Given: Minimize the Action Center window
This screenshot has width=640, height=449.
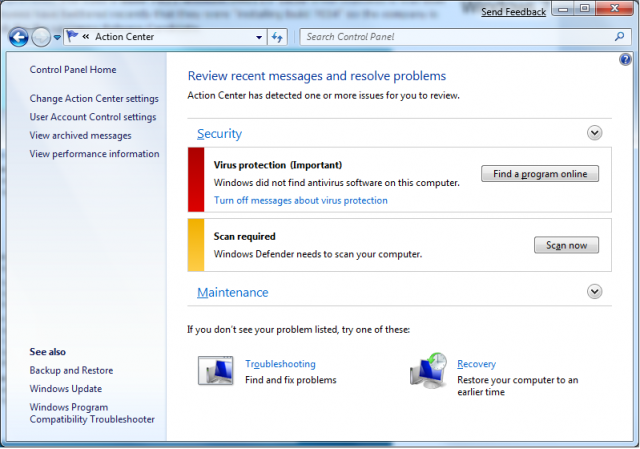Looking at the screenshot, I should tap(564, 9).
